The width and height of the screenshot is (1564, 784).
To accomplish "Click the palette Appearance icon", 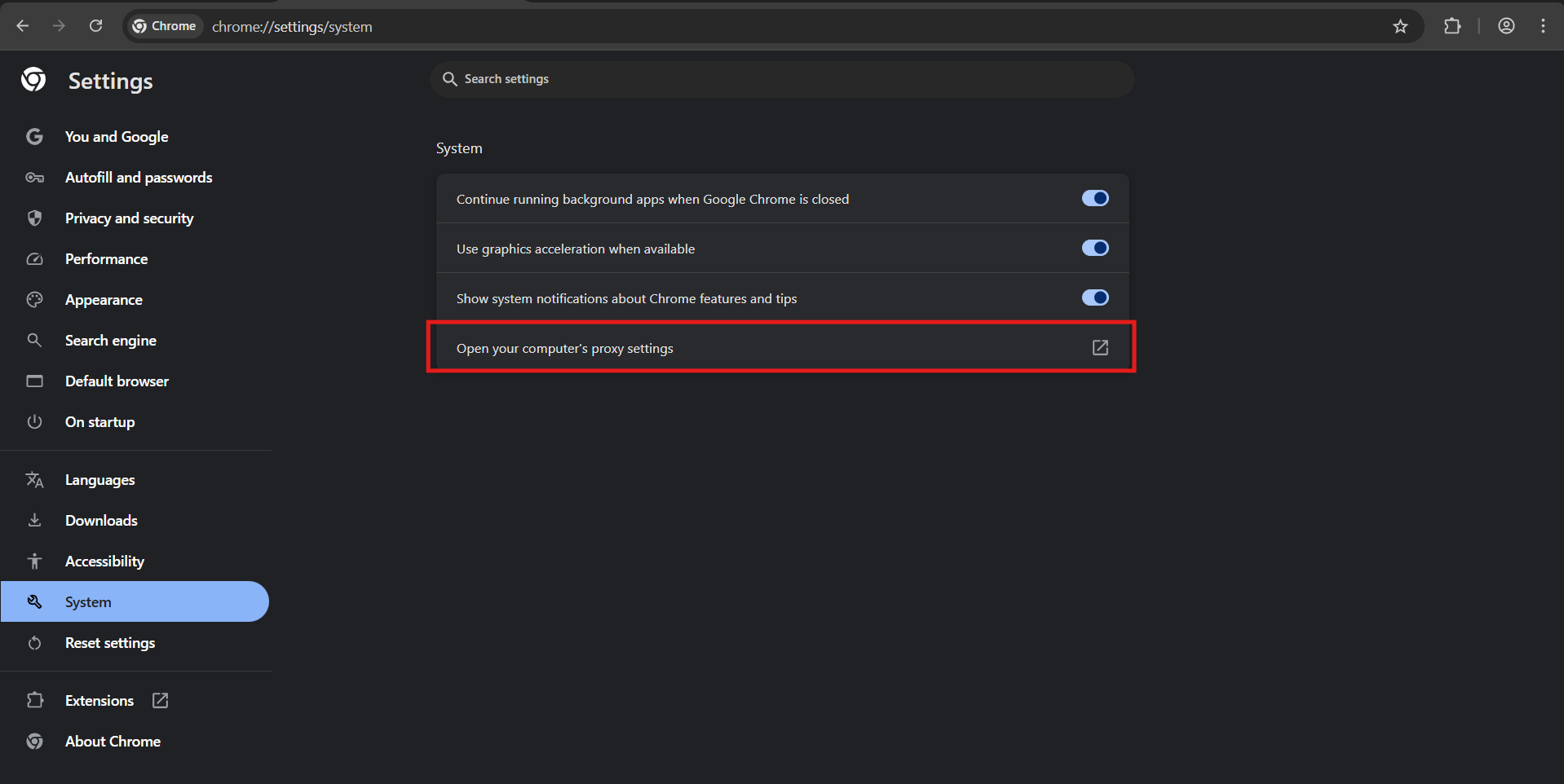I will (x=34, y=300).
